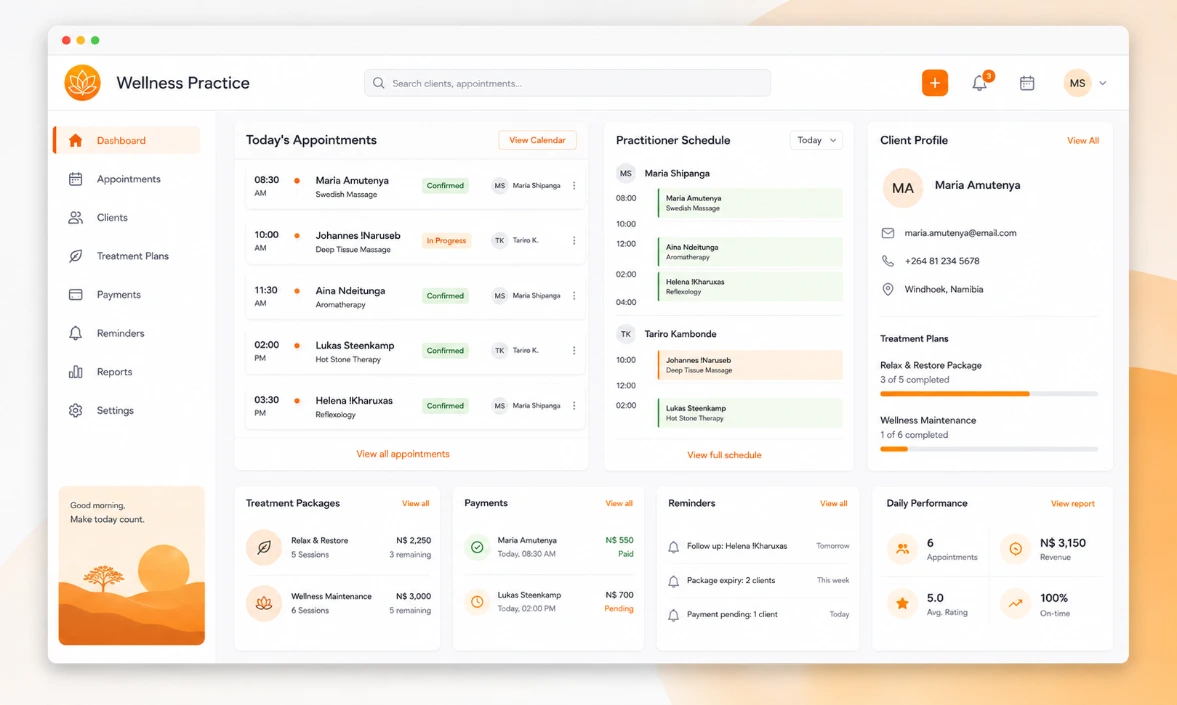Click the Wellness Practice lotus logo
Image resolution: width=1177 pixels, height=705 pixels.
(83, 83)
